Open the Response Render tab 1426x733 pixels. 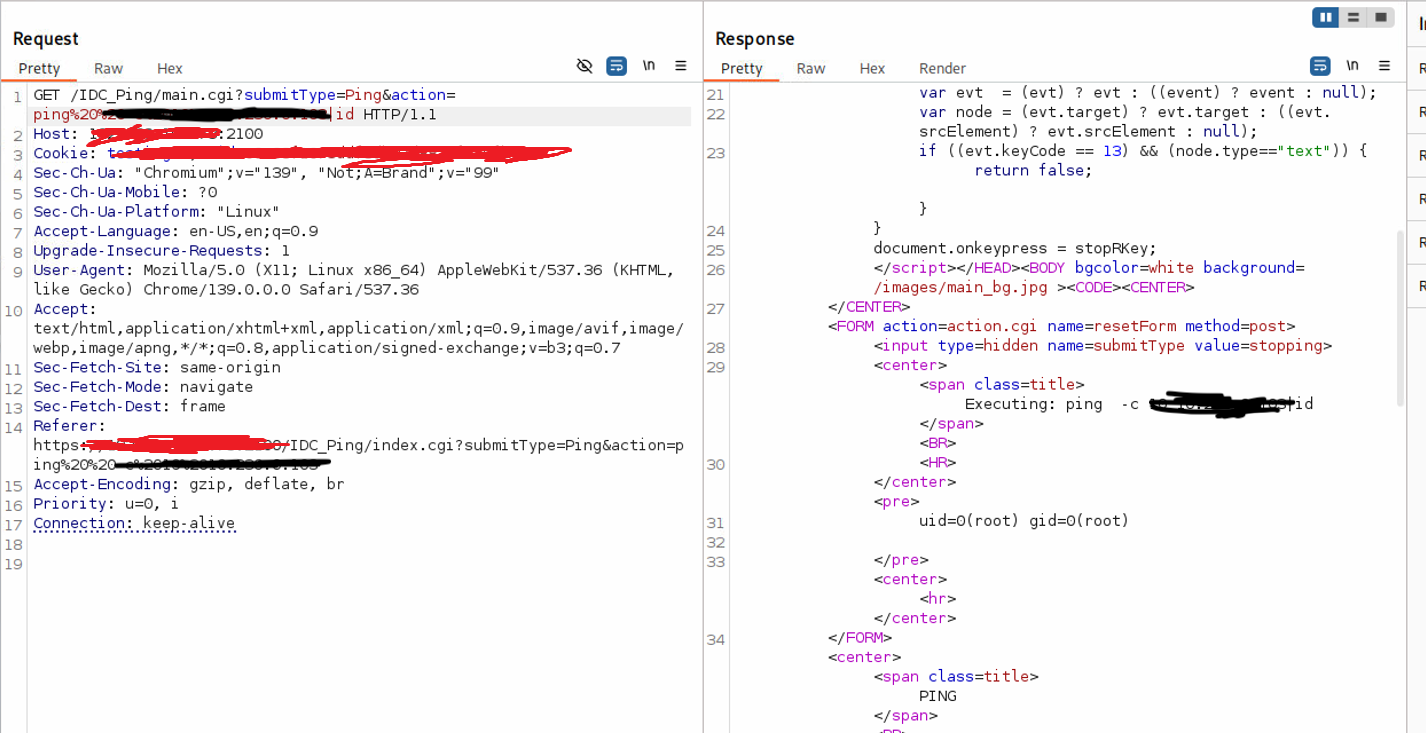pyautogui.click(x=942, y=68)
